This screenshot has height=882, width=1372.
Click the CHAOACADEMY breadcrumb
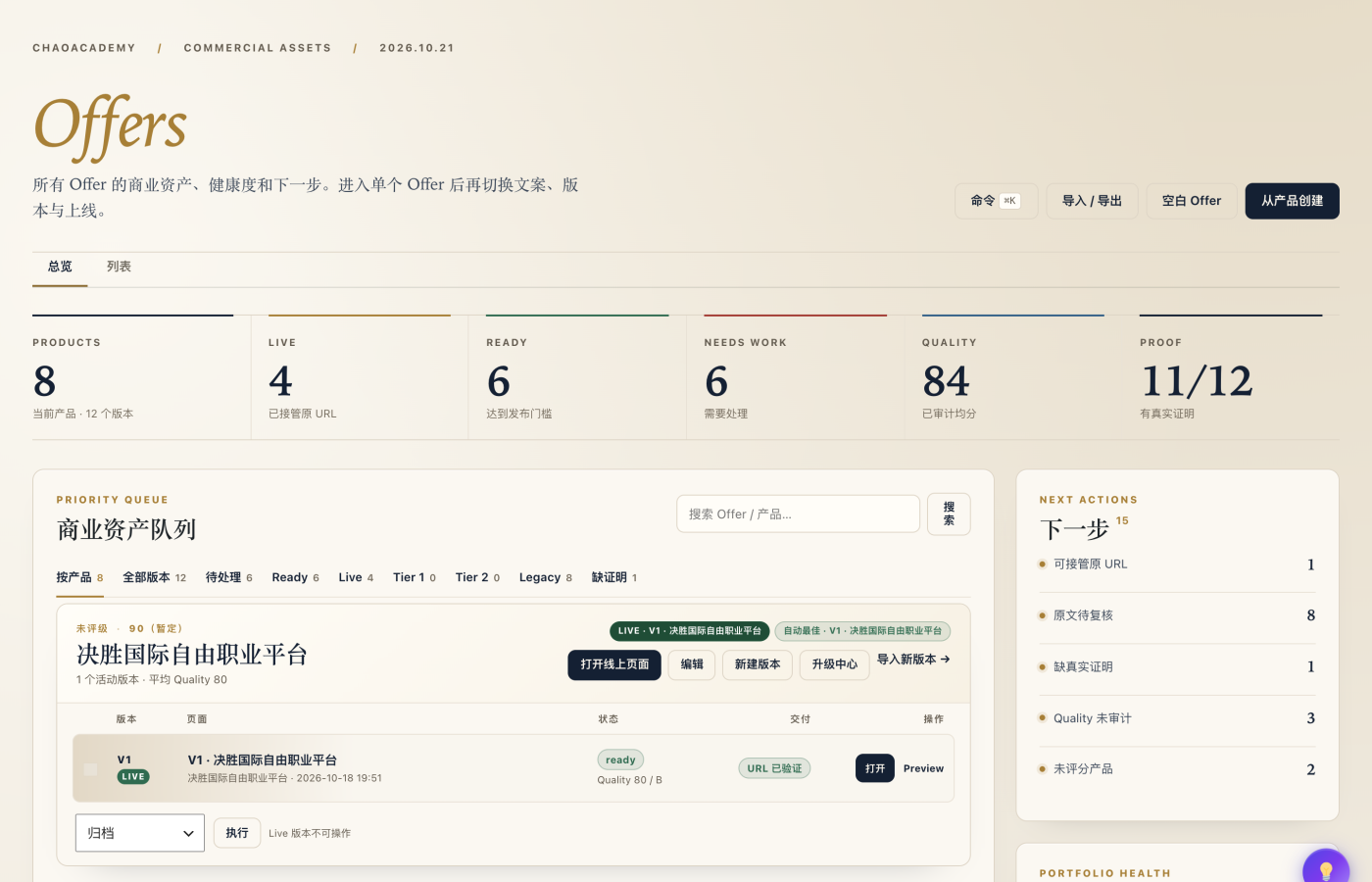click(84, 48)
